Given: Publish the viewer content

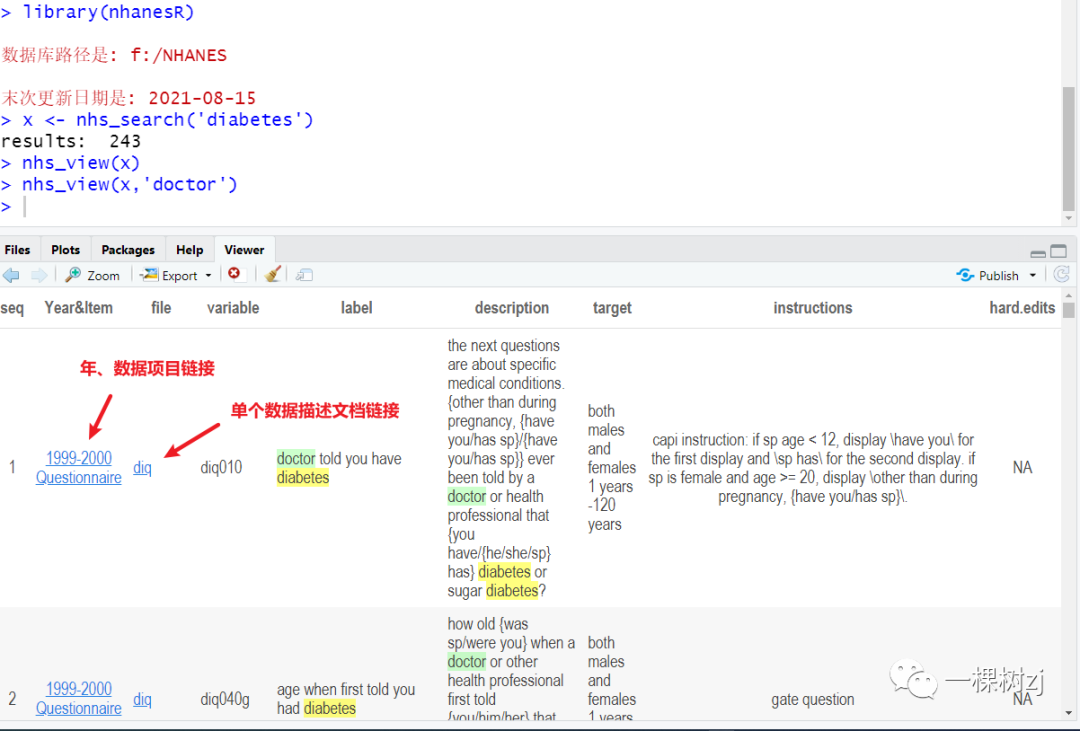Looking at the screenshot, I should [987, 275].
